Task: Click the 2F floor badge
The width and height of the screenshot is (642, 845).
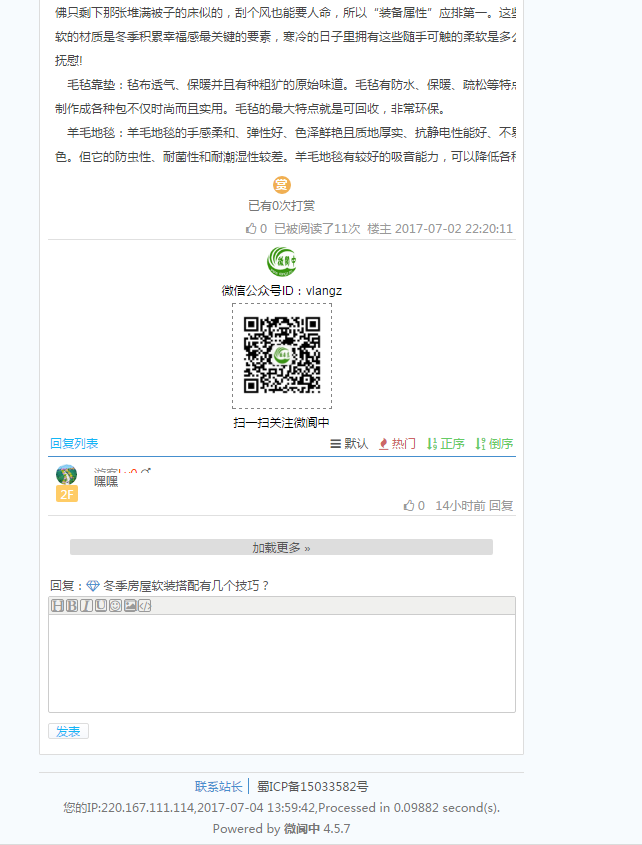Action: 67,494
